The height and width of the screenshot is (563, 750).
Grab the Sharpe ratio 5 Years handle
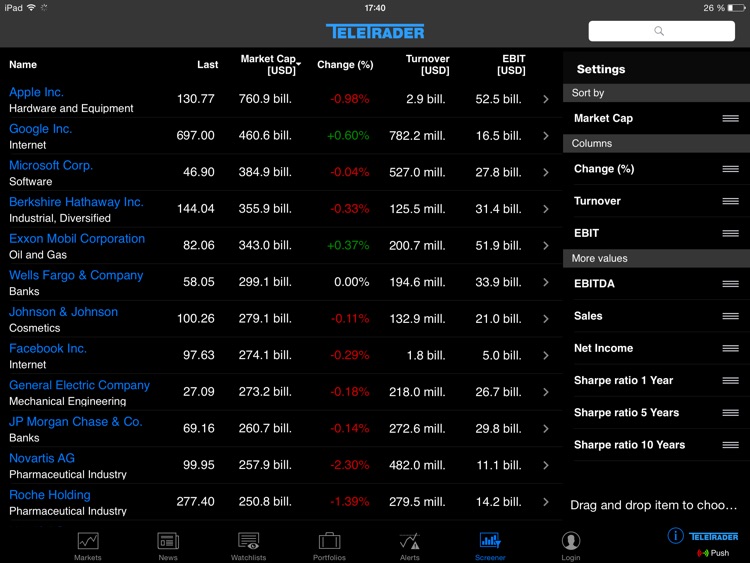[x=730, y=412]
